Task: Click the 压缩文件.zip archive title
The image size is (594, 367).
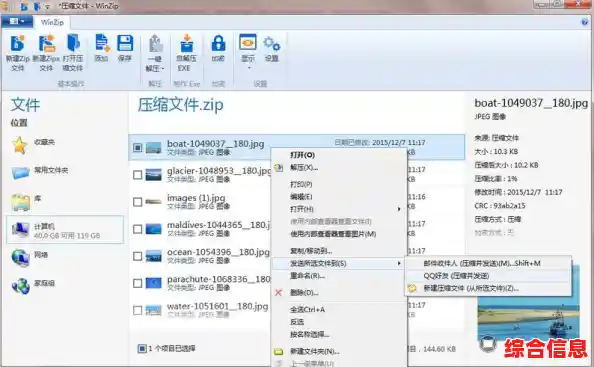Action: pos(180,105)
